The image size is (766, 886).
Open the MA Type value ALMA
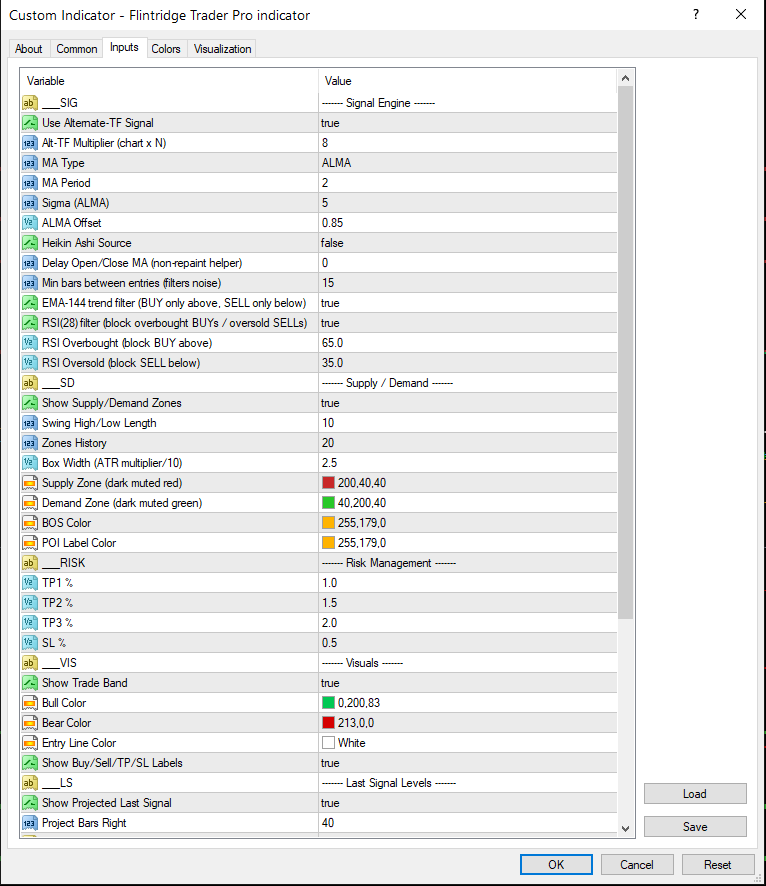[337, 163]
